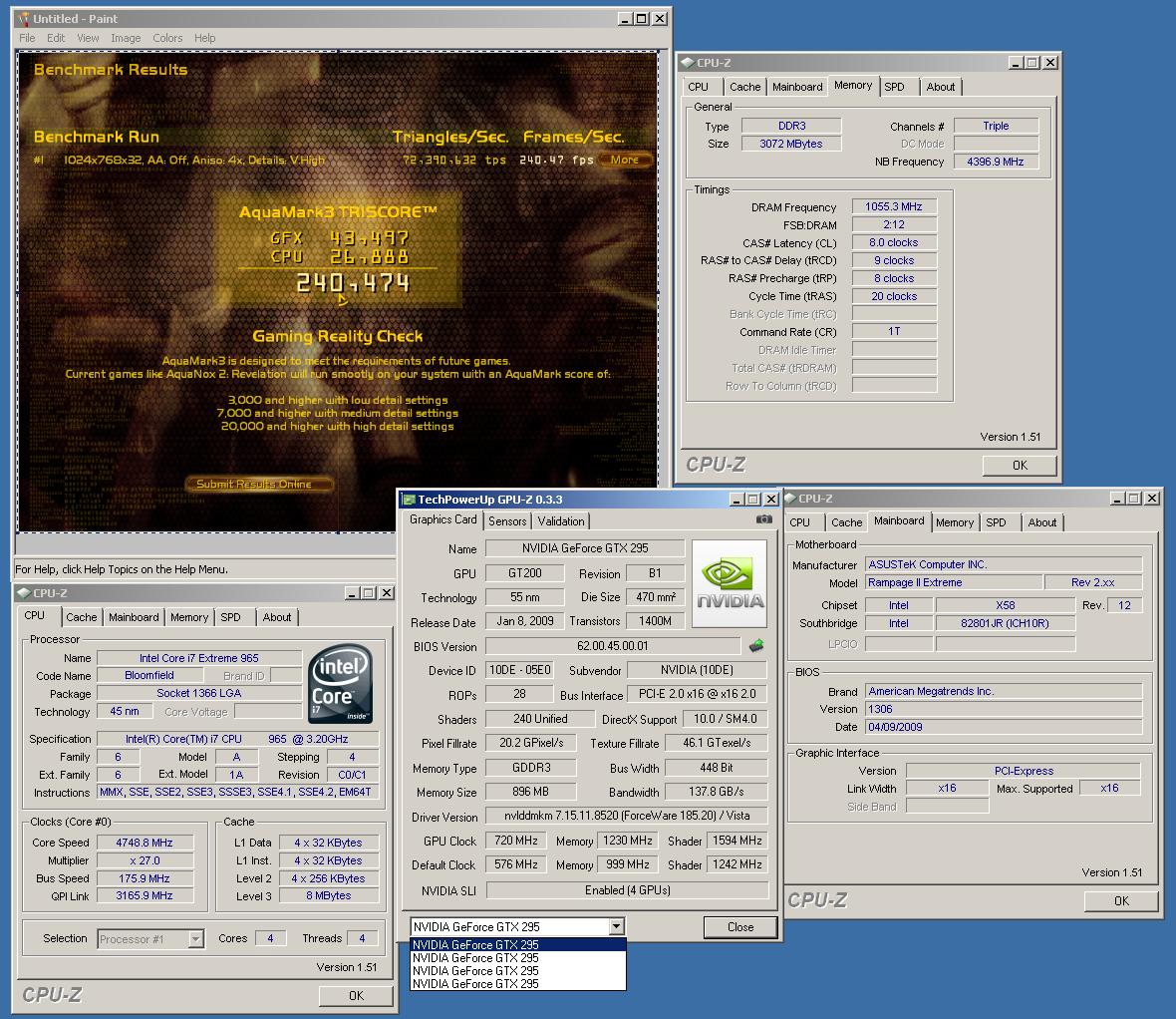This screenshot has width=1176, height=1019.
Task: Click the DRAM Frequency 1055.3 MHz value
Action: (894, 206)
